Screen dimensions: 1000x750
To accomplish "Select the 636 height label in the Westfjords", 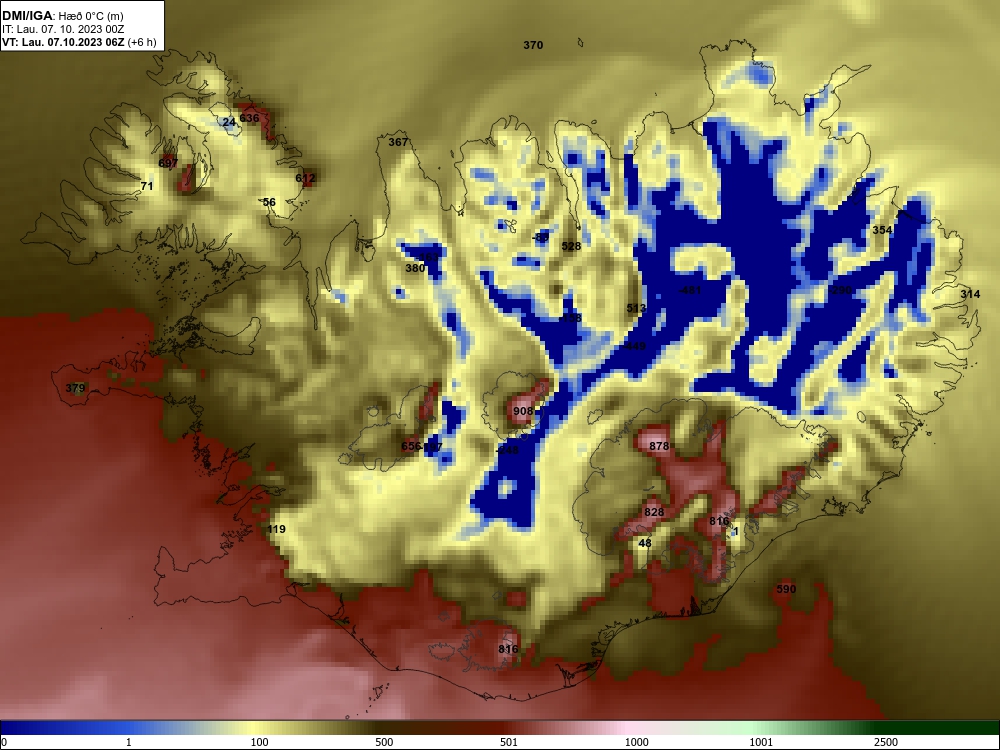I will (249, 118).
